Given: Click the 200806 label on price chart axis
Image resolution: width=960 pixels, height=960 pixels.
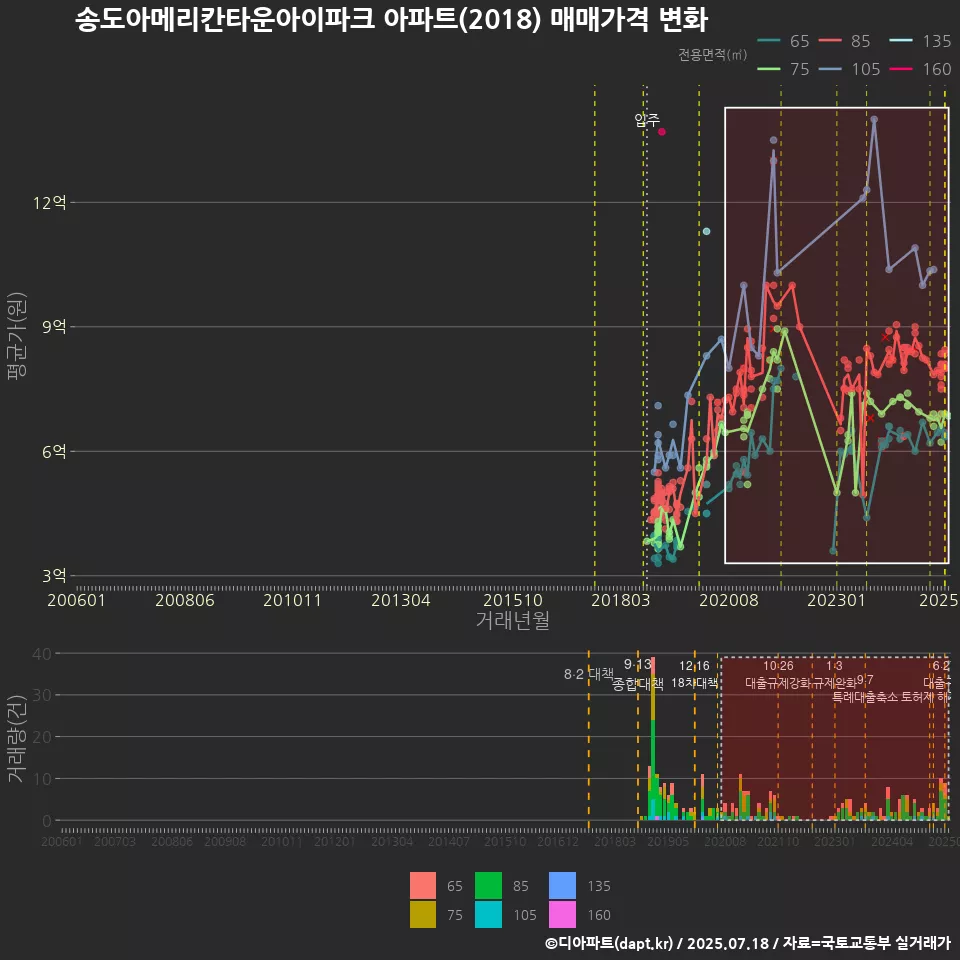Looking at the screenshot, I should click(x=185, y=600).
